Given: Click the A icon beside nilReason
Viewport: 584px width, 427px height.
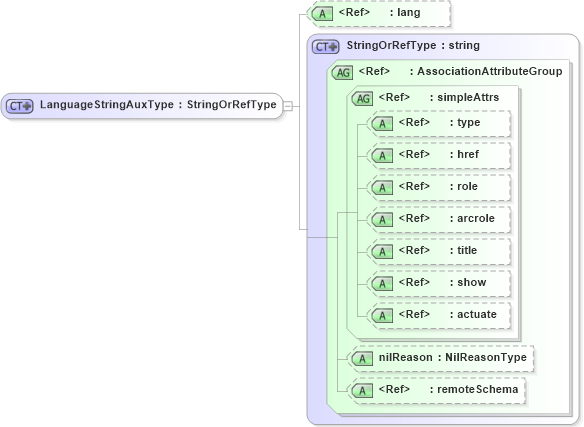Looking at the screenshot, I should coord(362,359).
